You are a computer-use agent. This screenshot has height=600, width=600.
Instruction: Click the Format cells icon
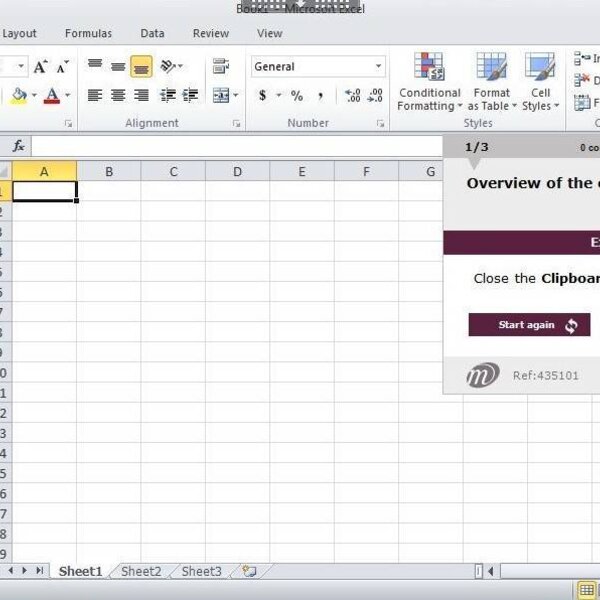coord(582,103)
